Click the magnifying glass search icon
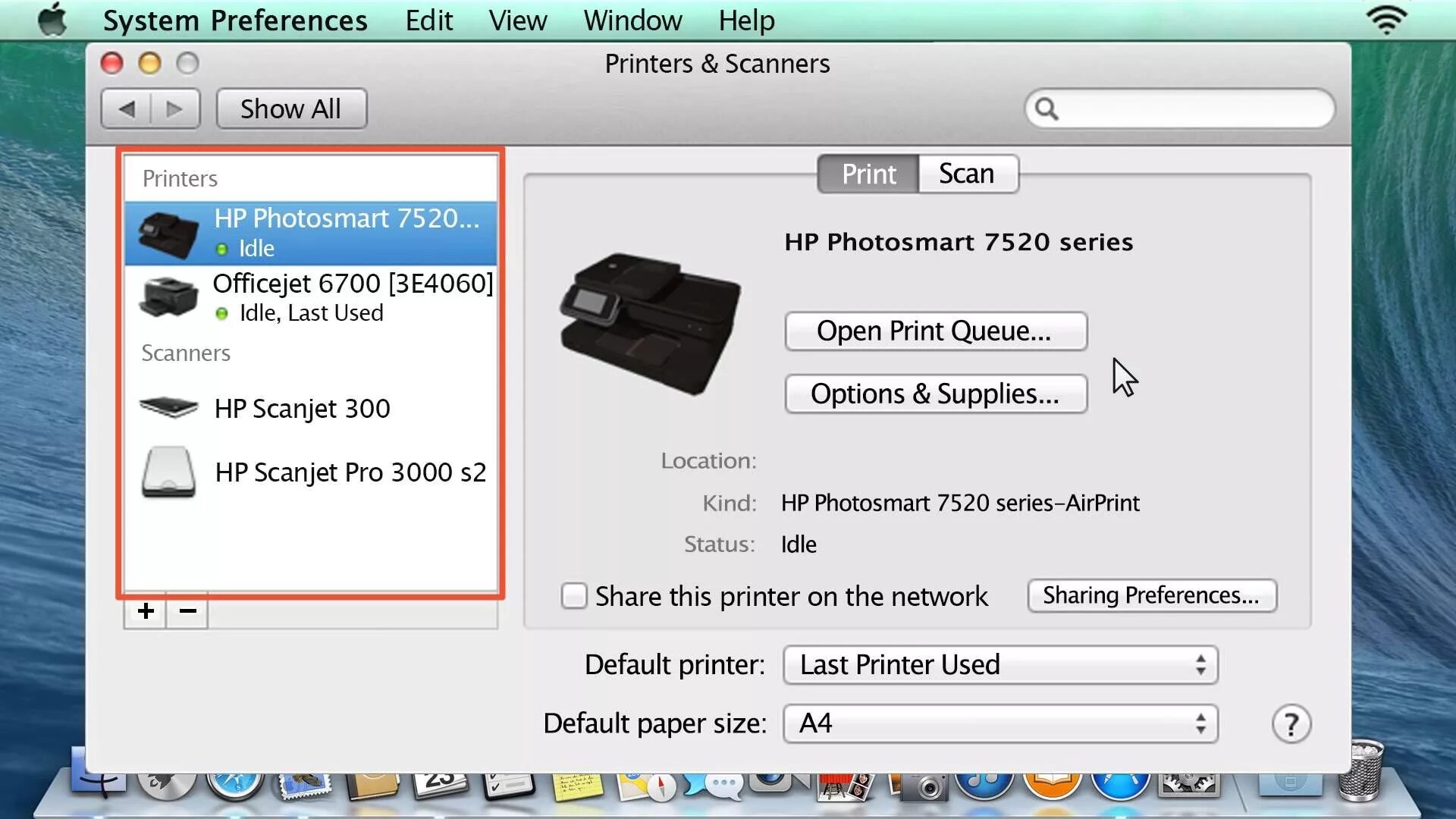1456x819 pixels. coord(1046,109)
